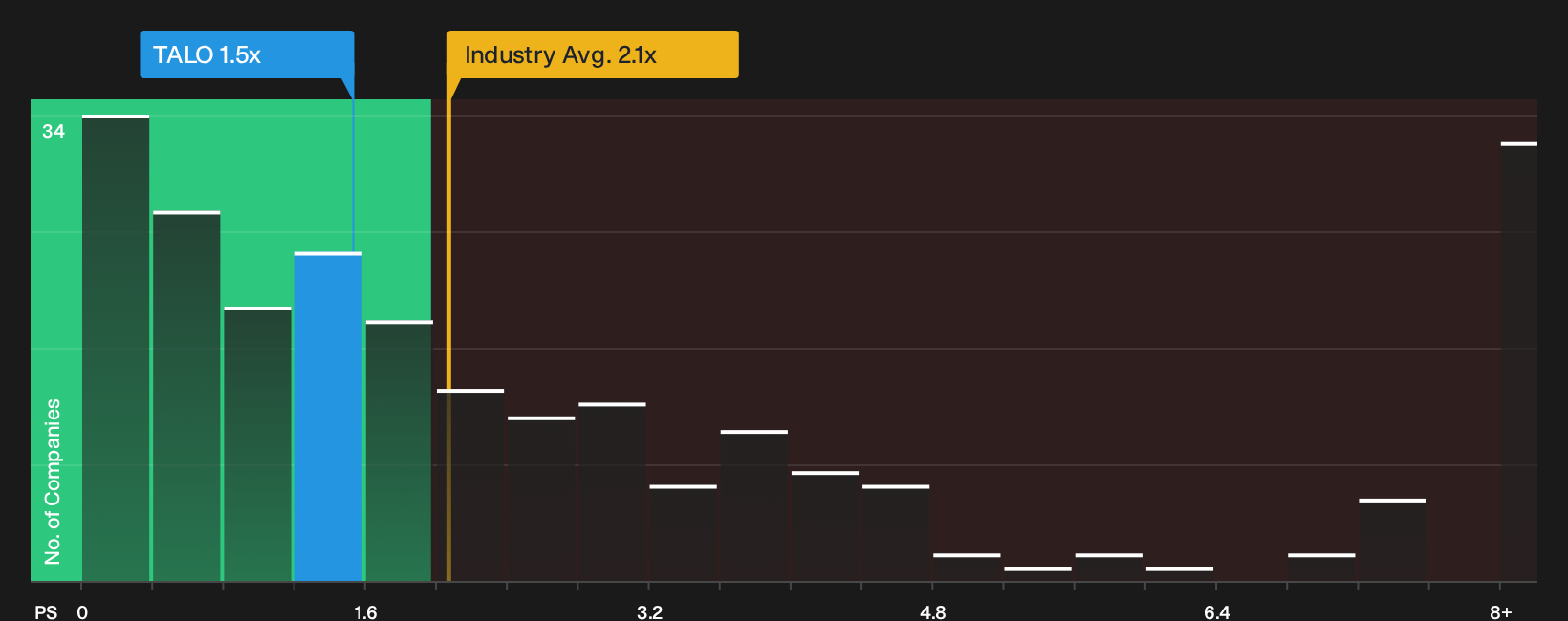The width and height of the screenshot is (1568, 621).
Task: Click the axis label 1.6
Action: (365, 611)
